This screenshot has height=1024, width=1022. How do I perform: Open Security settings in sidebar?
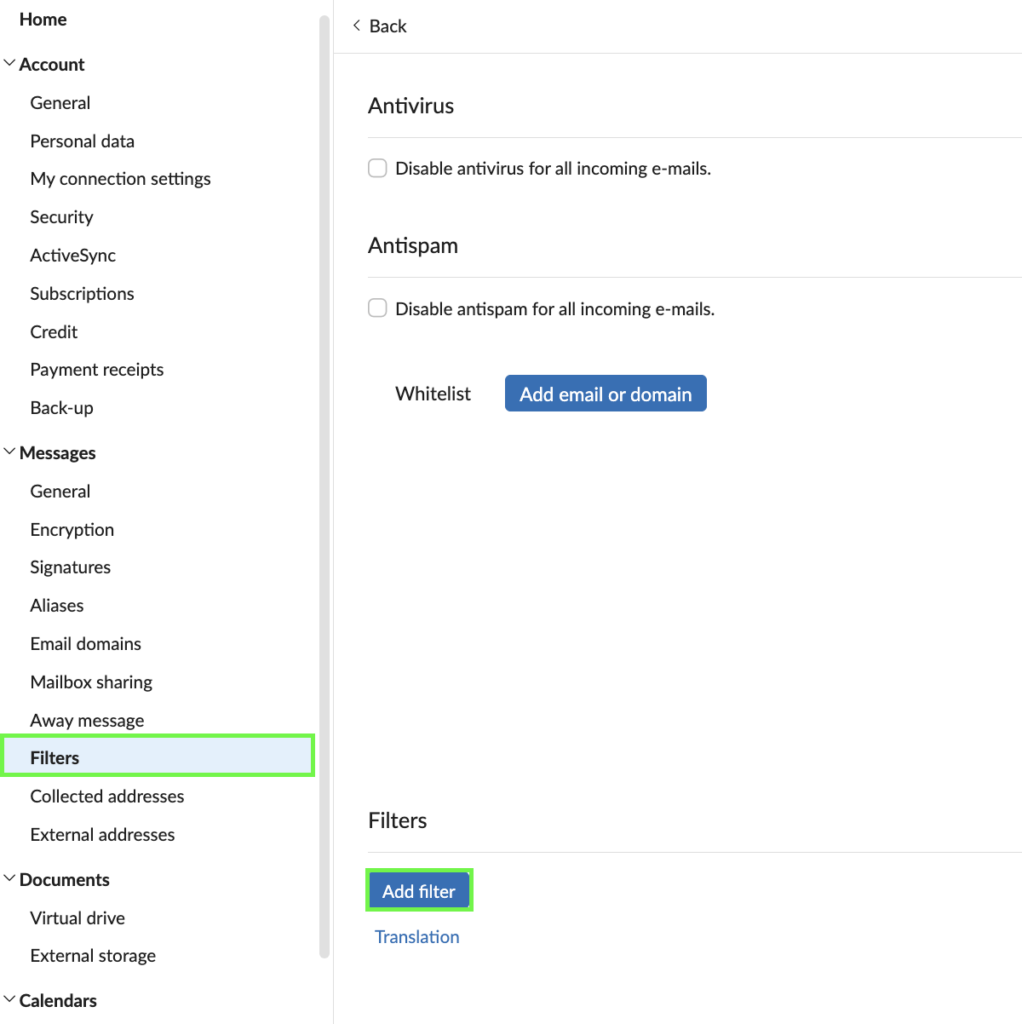pyautogui.click(x=61, y=217)
